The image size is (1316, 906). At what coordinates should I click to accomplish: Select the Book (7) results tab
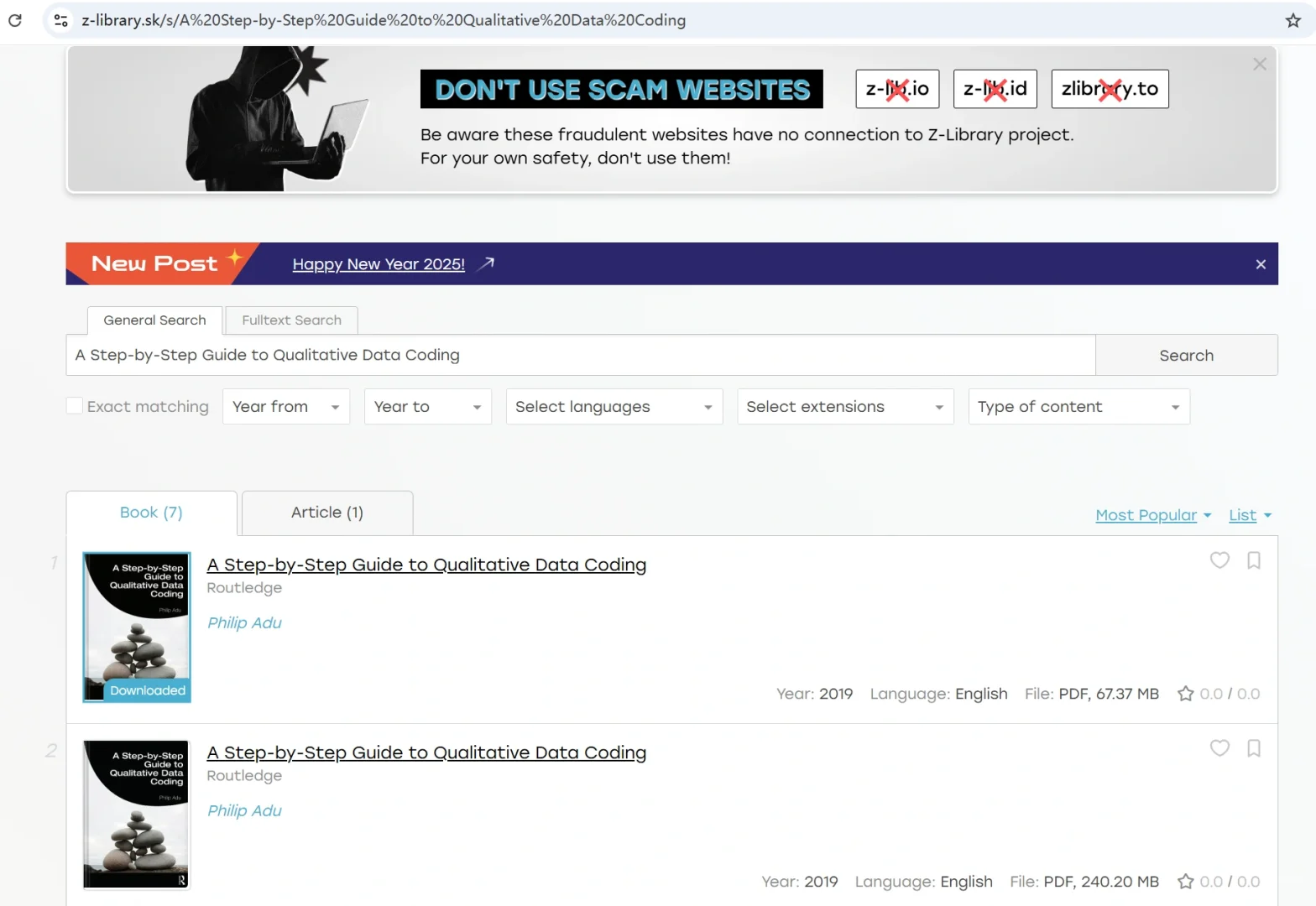click(x=151, y=513)
